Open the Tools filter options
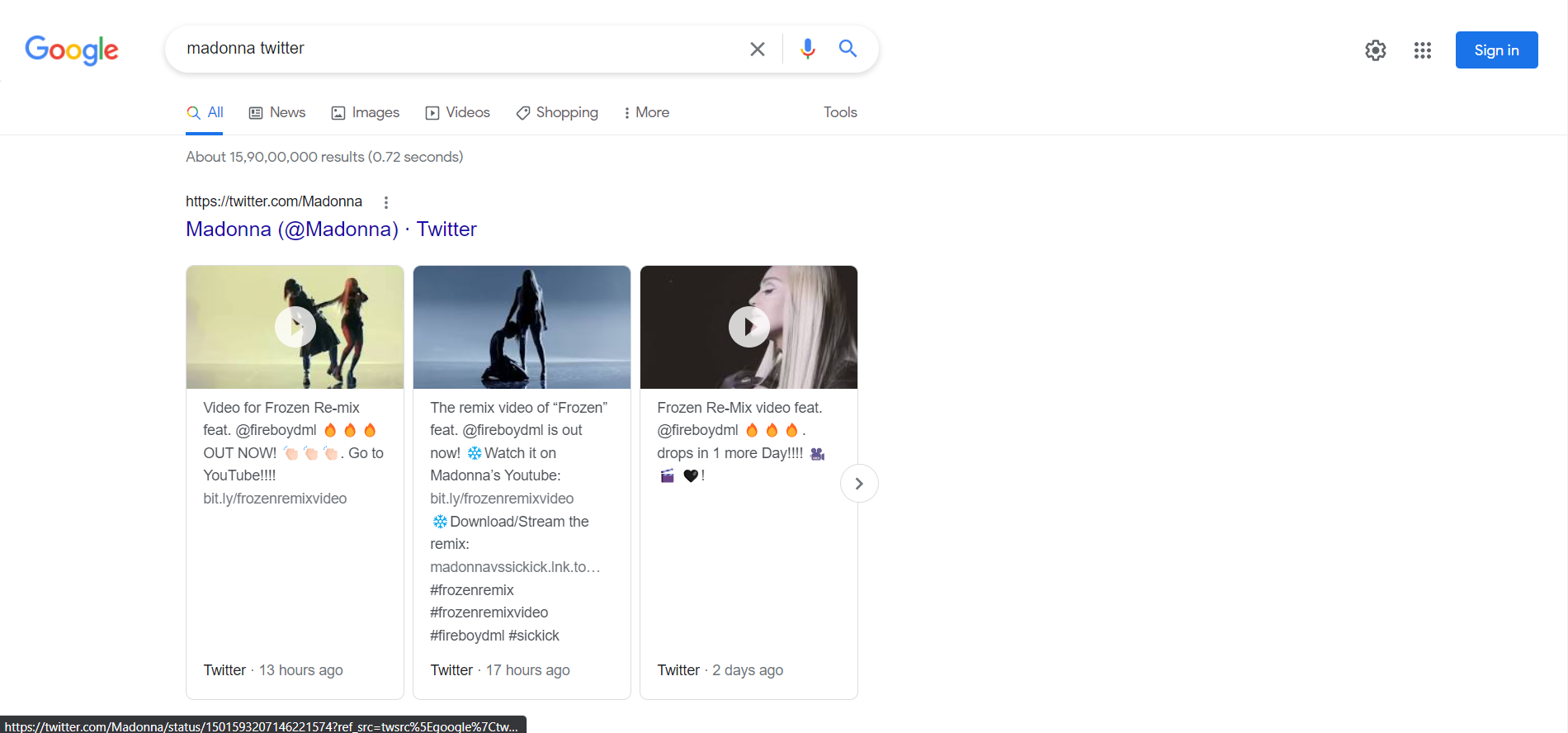Screen dimensions: 1568x733 840,113
